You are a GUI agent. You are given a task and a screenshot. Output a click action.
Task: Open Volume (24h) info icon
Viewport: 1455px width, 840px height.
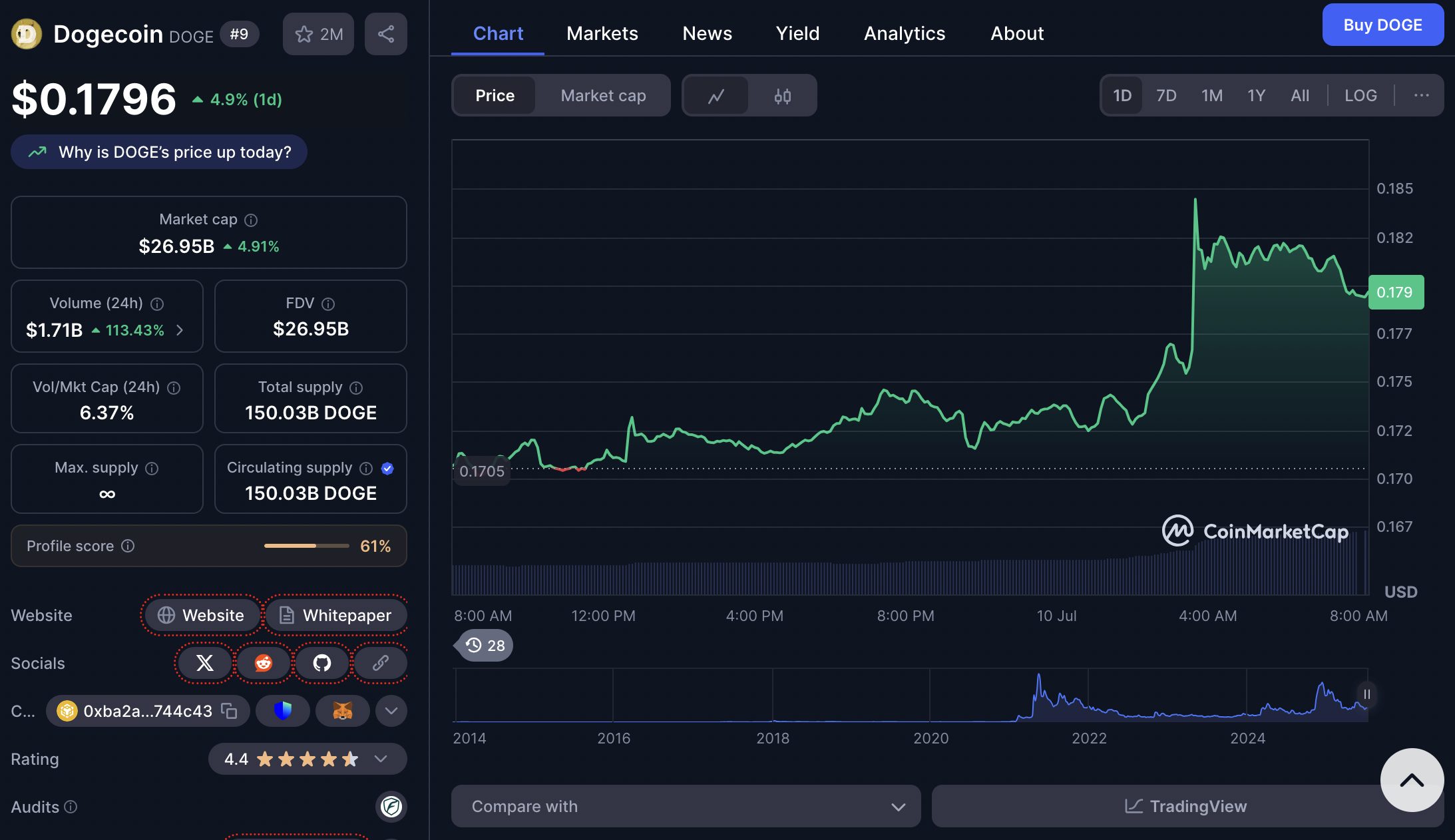point(157,304)
